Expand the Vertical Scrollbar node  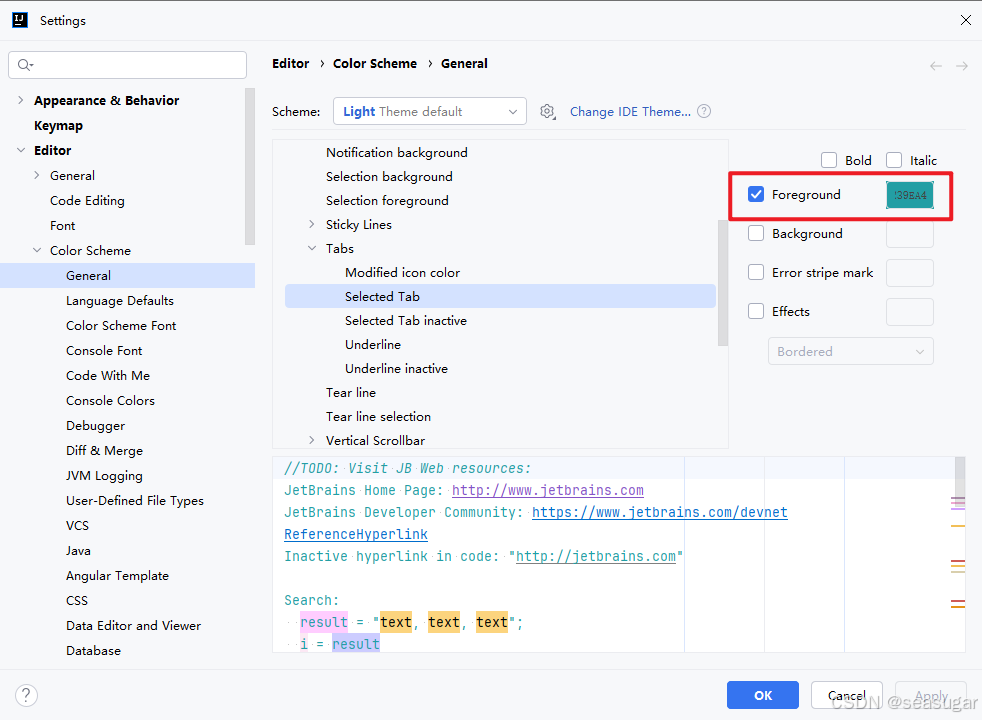pos(312,440)
